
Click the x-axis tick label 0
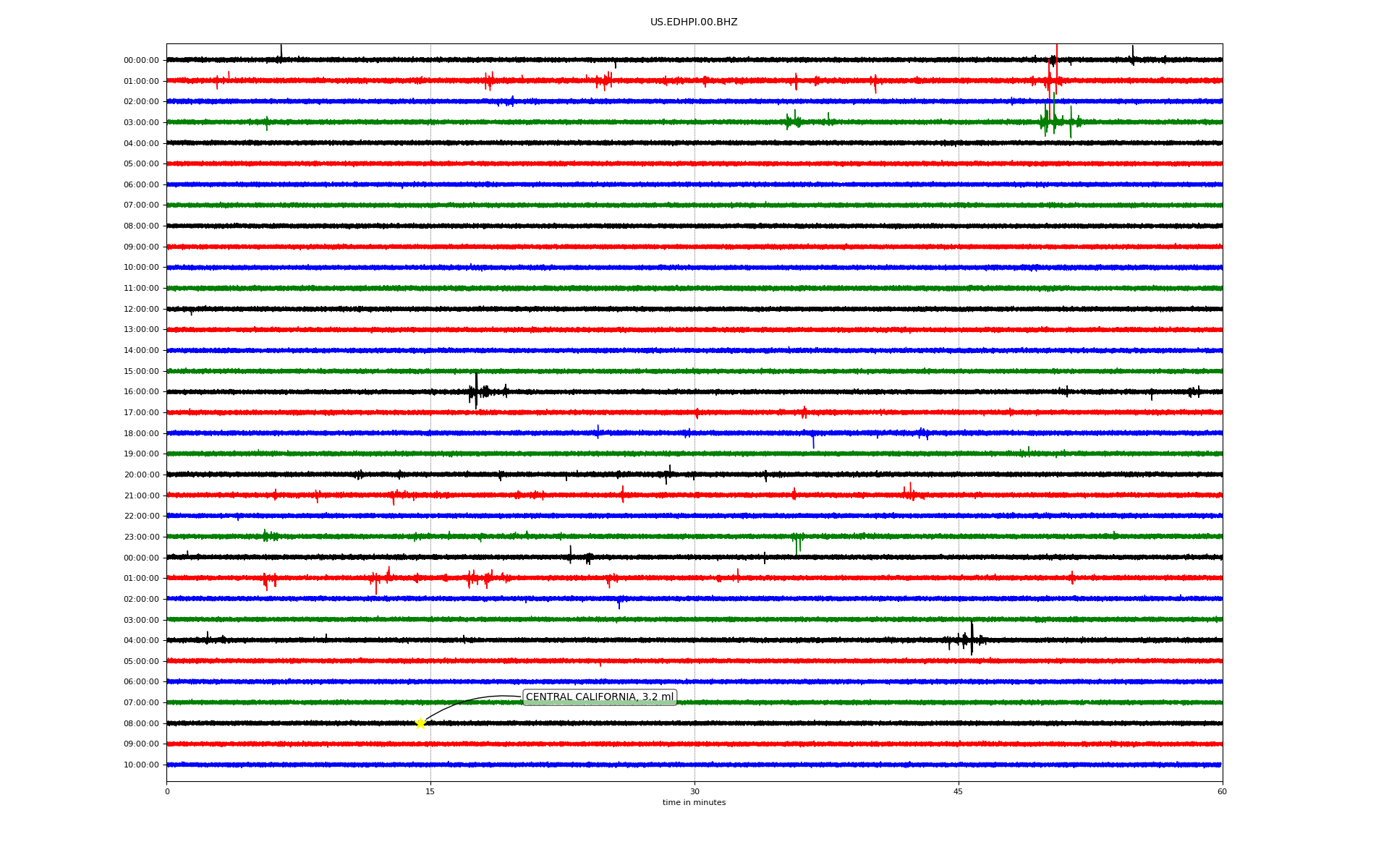(167, 791)
